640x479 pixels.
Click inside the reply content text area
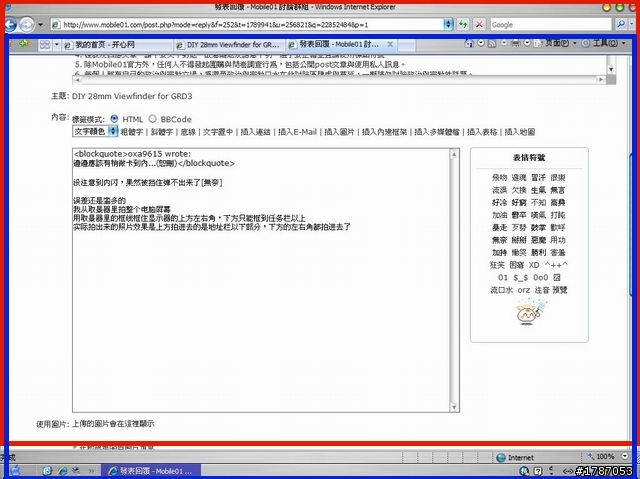[x=261, y=280]
